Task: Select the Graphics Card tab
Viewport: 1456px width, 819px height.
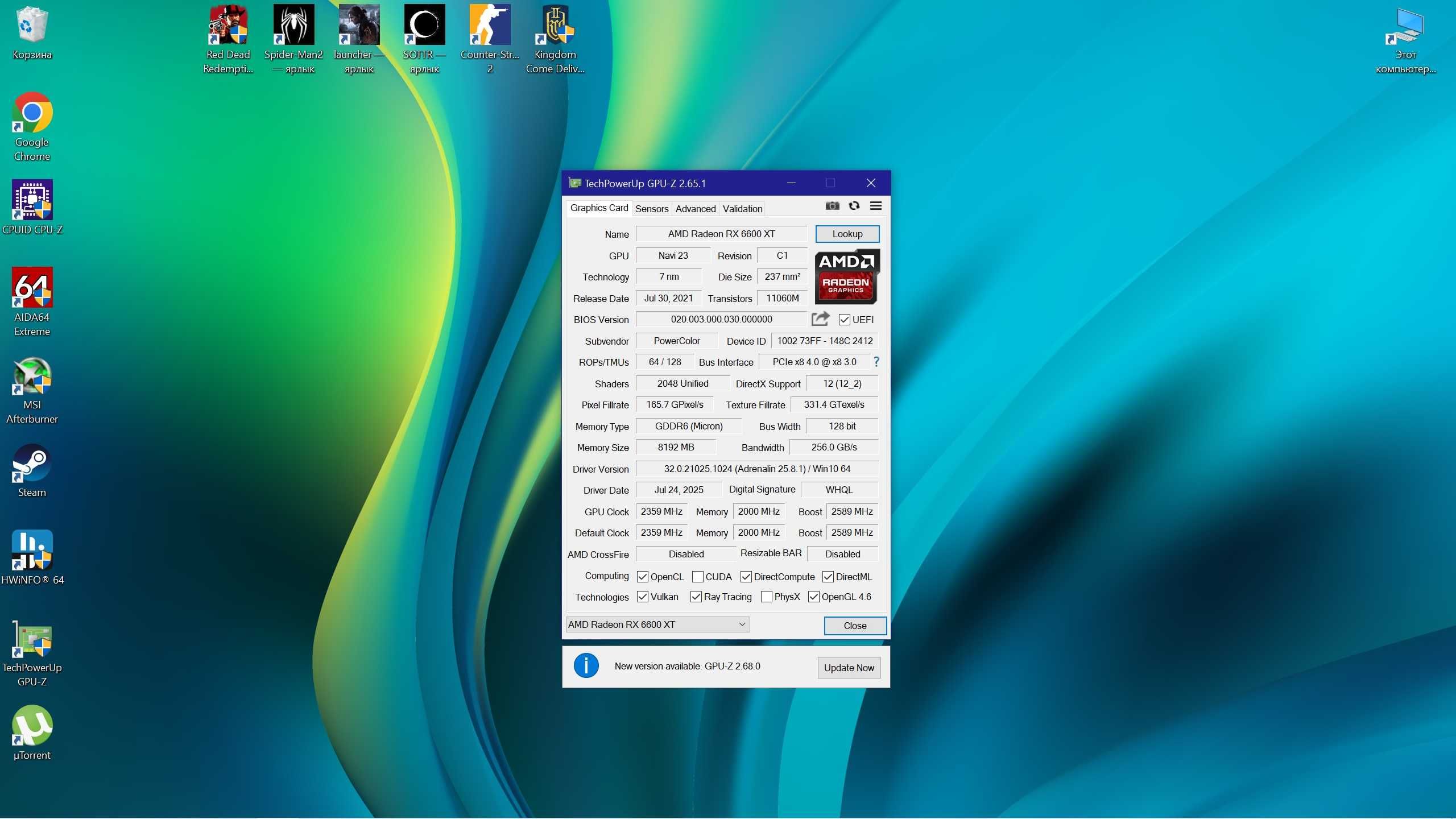Action: pos(599,208)
